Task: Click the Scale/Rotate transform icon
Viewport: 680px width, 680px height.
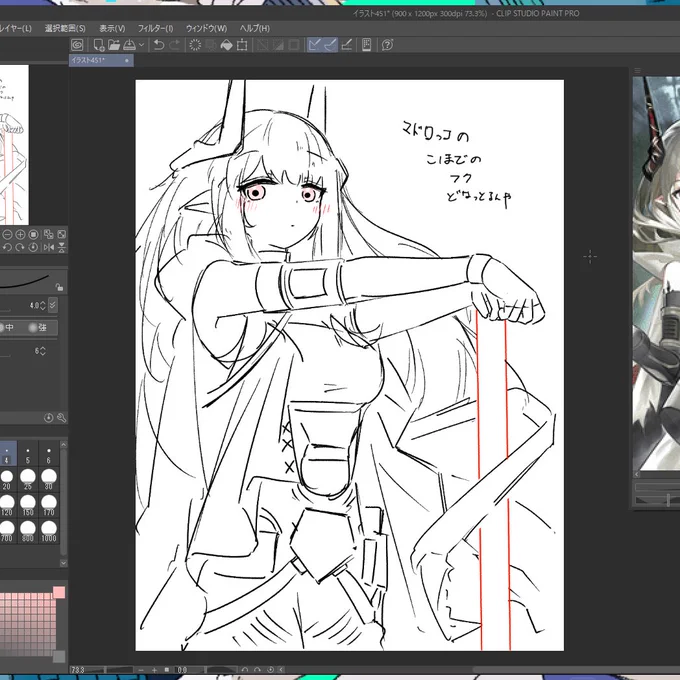Action: [242, 45]
